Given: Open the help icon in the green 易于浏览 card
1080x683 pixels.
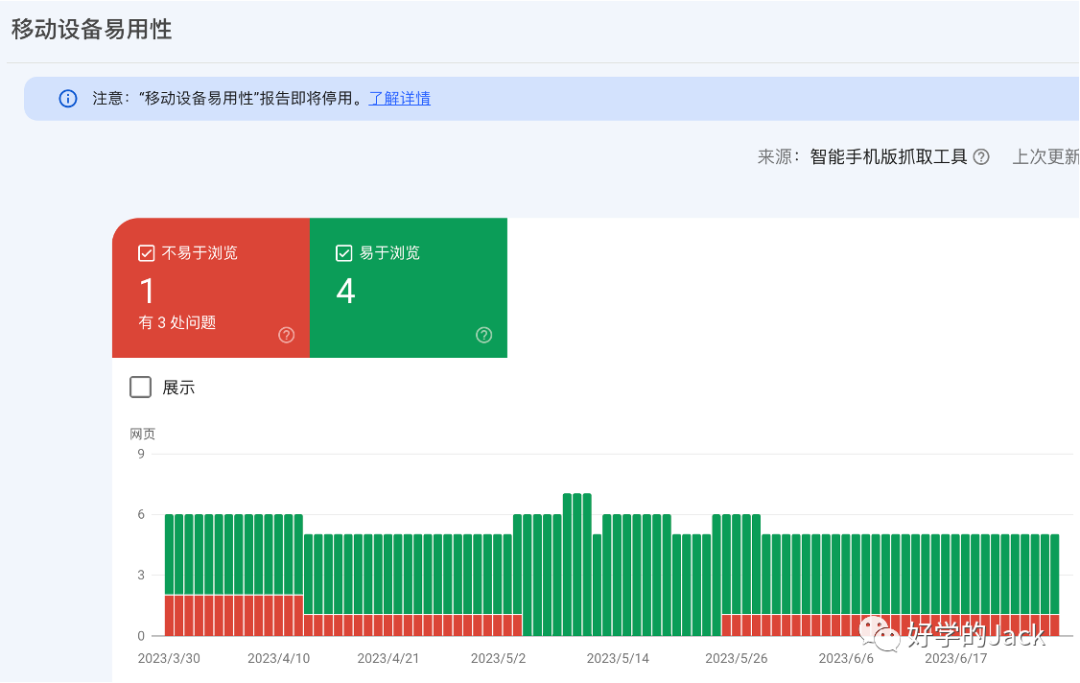Looking at the screenshot, I should pos(484,335).
